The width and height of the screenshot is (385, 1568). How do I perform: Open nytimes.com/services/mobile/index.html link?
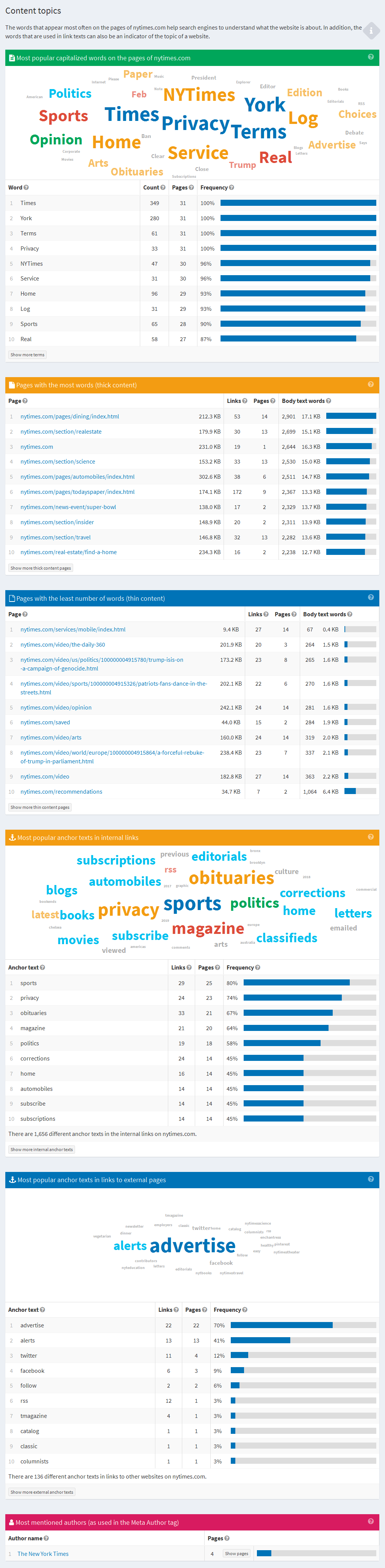coord(73,630)
